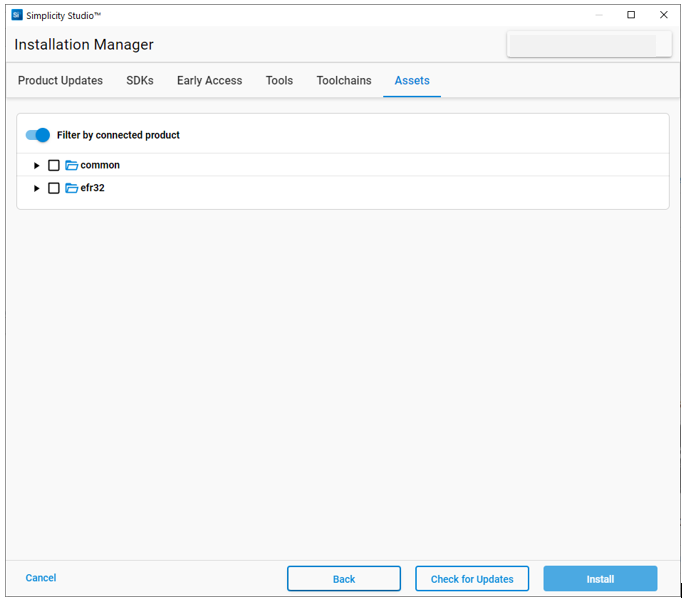Image resolution: width=684 pixels, height=600 pixels.
Task: Maximize the Simplicity Studio window
Action: point(631,15)
